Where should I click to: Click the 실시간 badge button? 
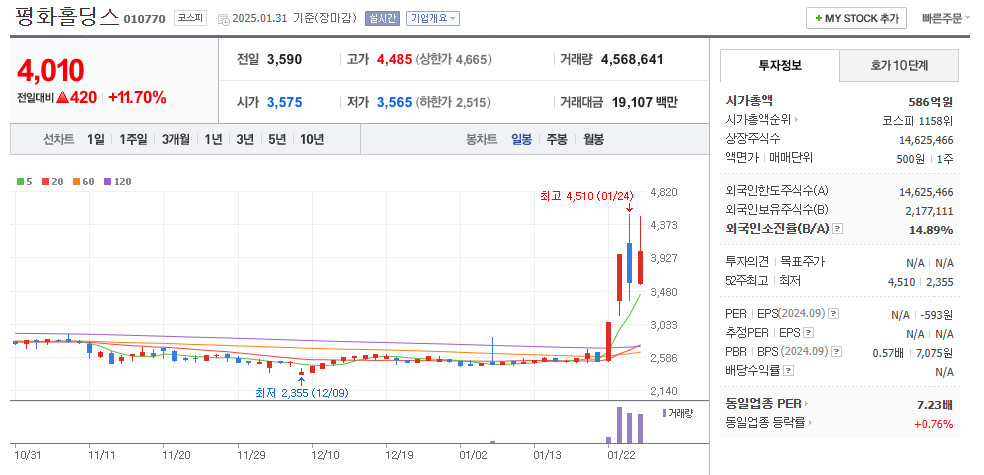point(382,18)
